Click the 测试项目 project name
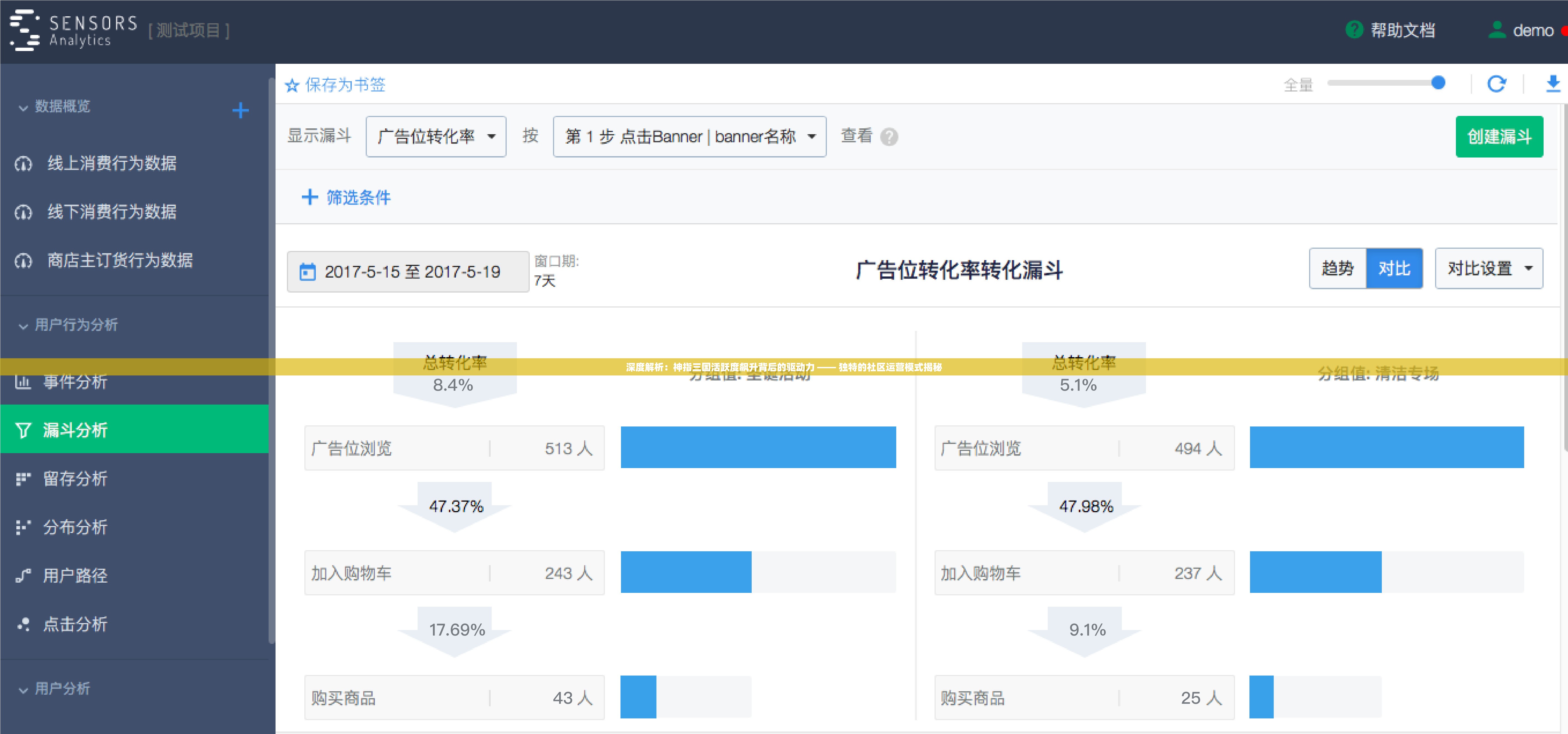Screen dimensions: 1568x734 pyautogui.click(x=189, y=31)
